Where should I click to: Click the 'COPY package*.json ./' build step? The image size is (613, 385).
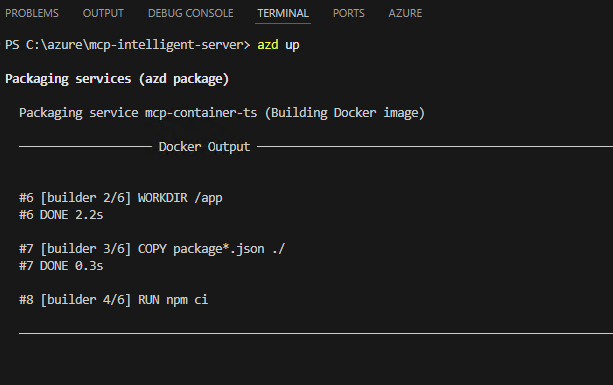click(212, 249)
